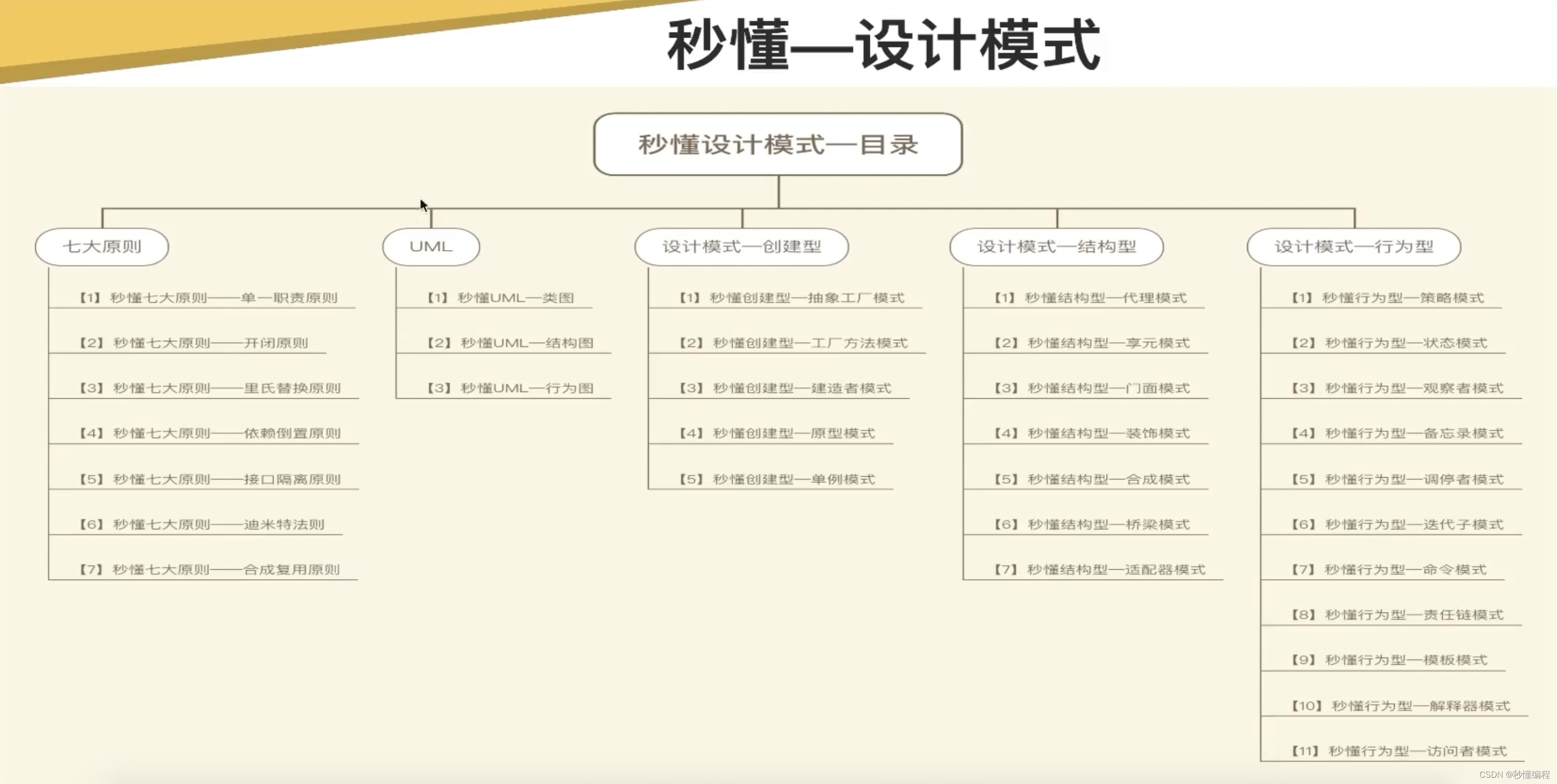Open 抽象工厂模式 entry
This screenshot has height=784, width=1558.
(792, 297)
